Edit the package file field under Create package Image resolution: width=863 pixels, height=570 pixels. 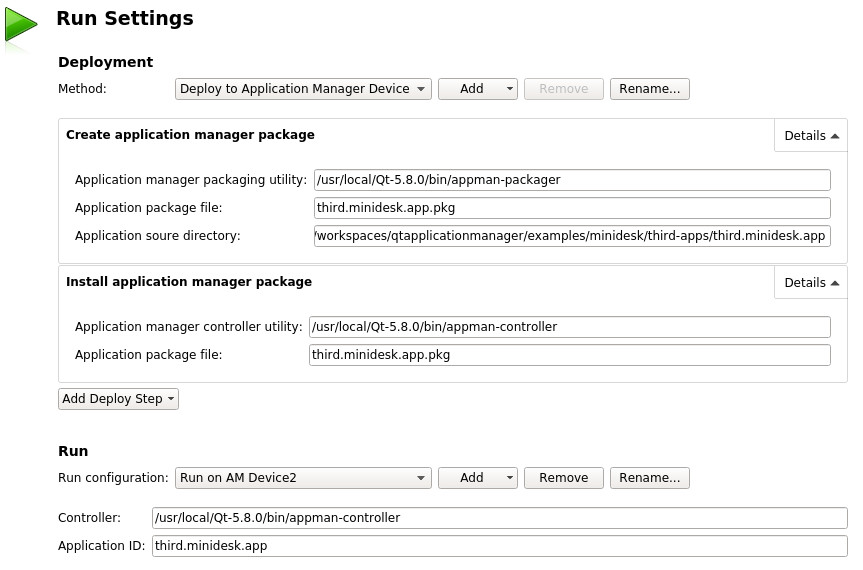[572, 208]
